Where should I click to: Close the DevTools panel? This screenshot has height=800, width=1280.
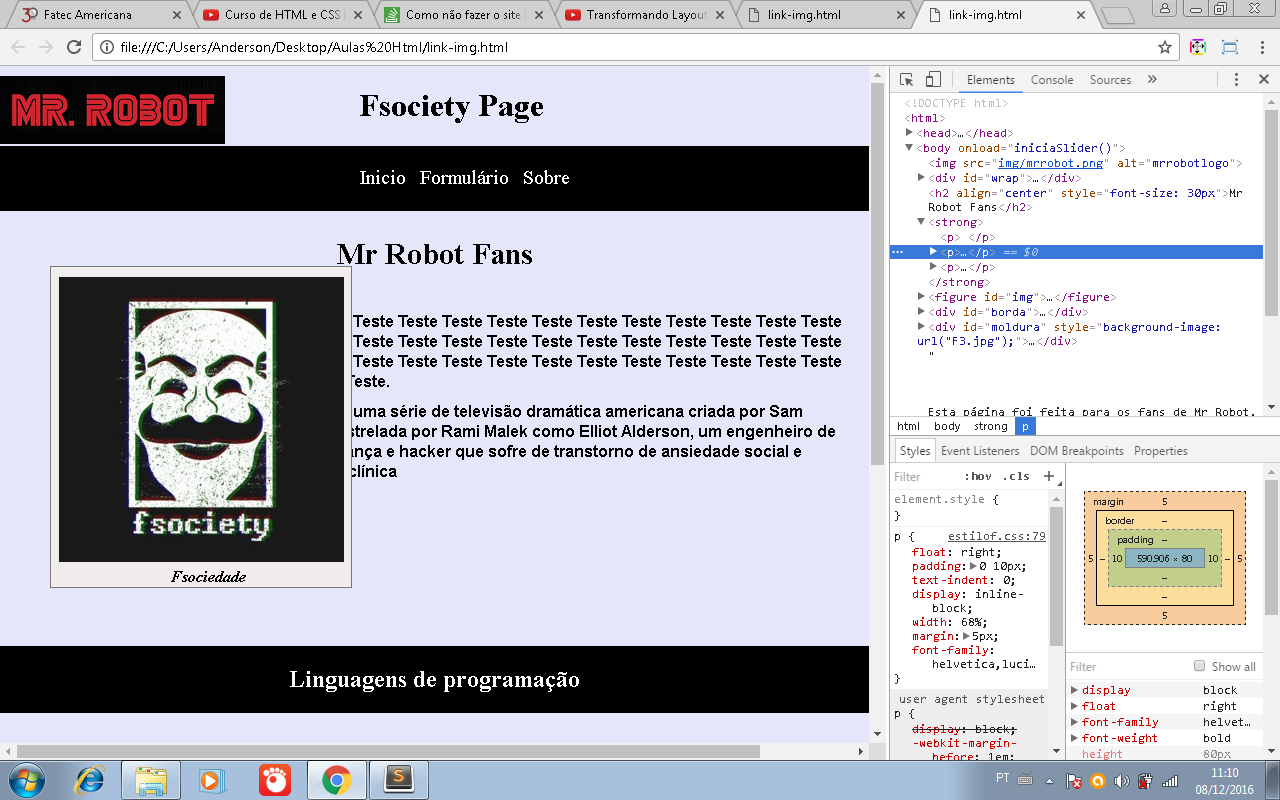coord(1263,80)
